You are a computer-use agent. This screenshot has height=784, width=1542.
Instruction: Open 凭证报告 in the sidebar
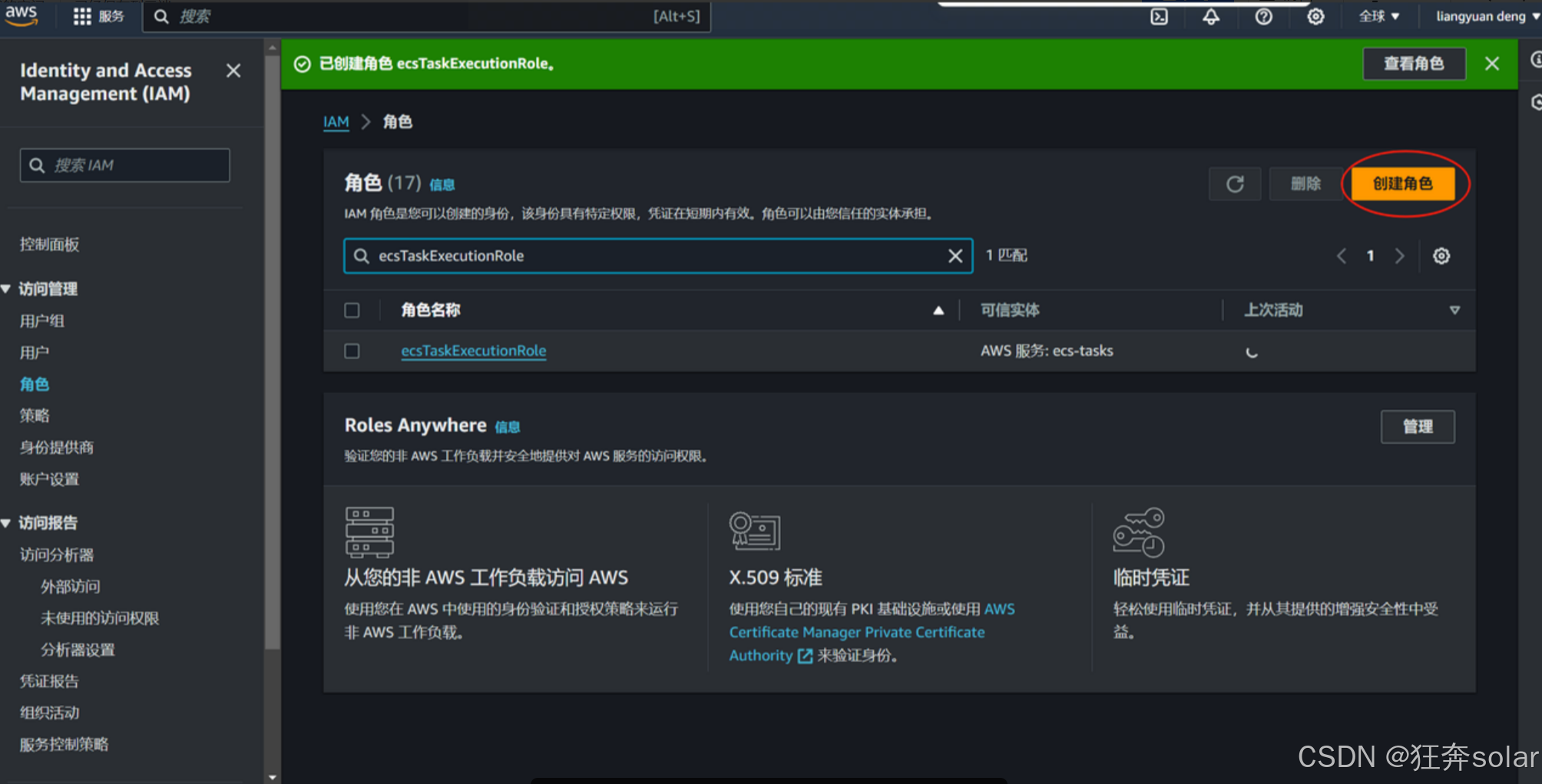point(50,681)
